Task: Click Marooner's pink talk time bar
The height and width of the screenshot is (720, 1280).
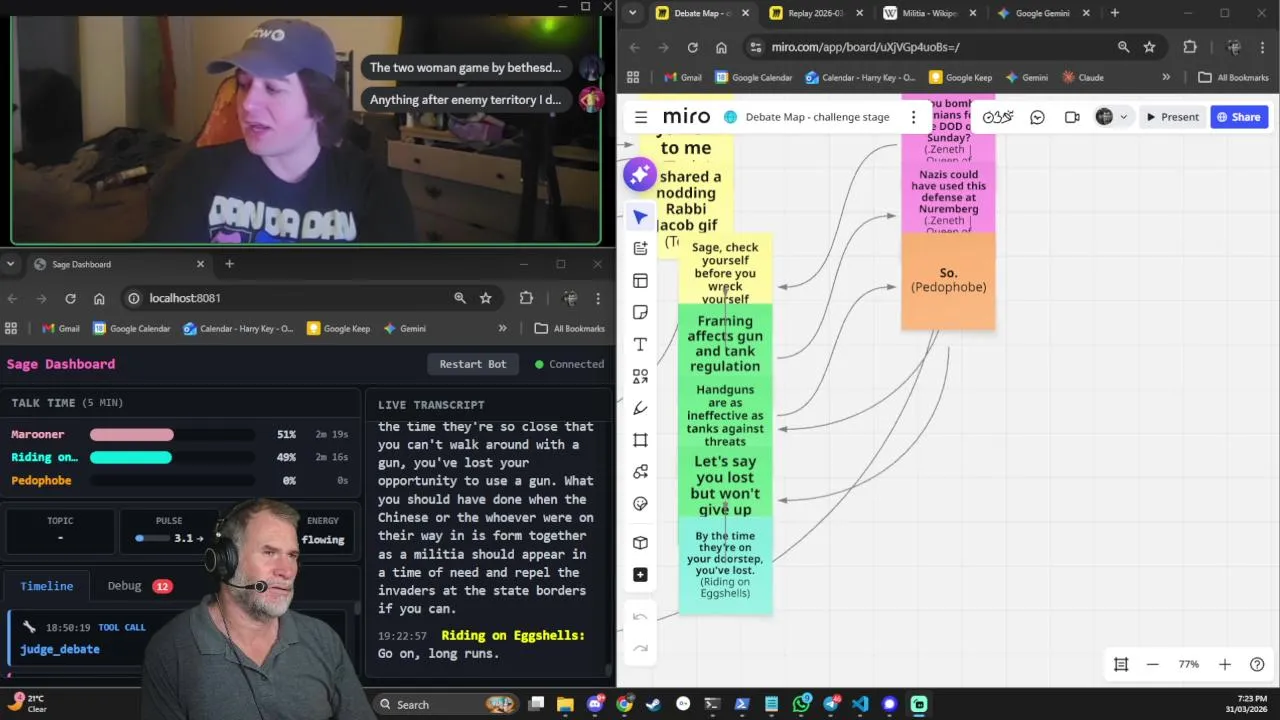Action: pos(132,435)
